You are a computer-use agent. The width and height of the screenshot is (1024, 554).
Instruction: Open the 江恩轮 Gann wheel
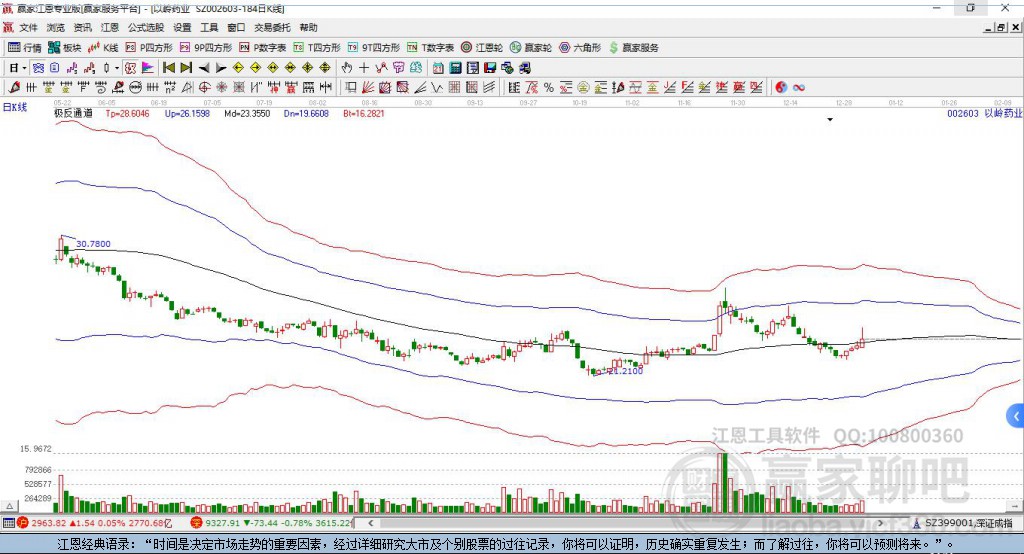coord(482,48)
